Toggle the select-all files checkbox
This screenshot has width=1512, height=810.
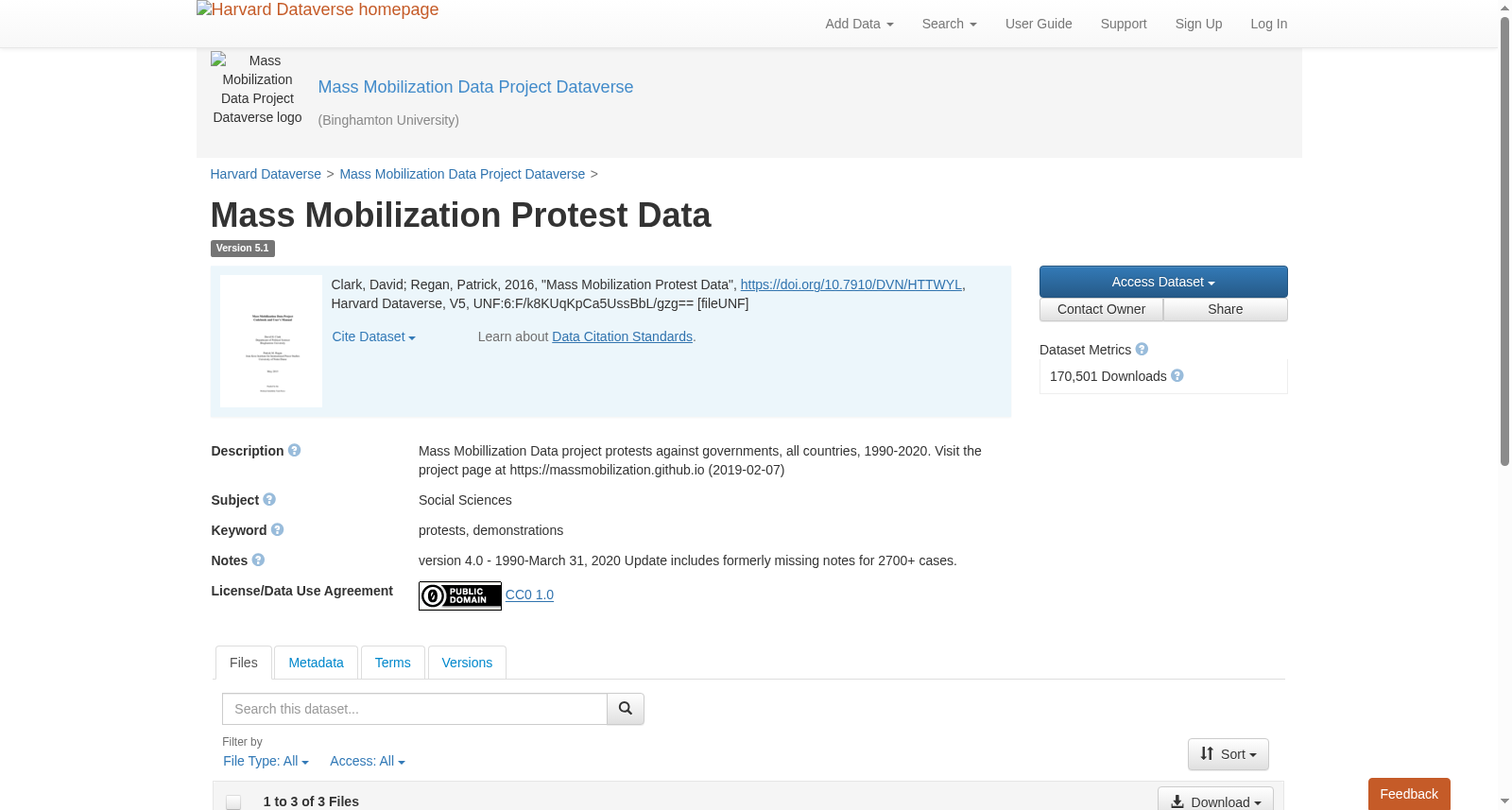233,802
